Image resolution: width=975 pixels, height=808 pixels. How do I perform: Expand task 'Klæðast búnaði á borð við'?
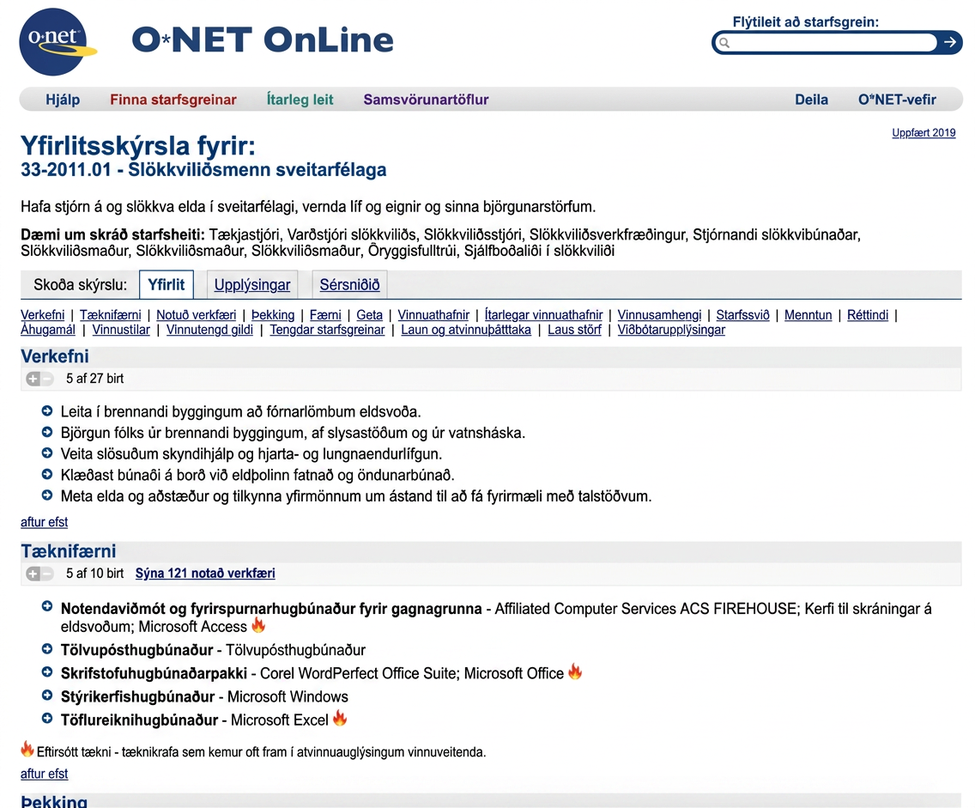47,475
